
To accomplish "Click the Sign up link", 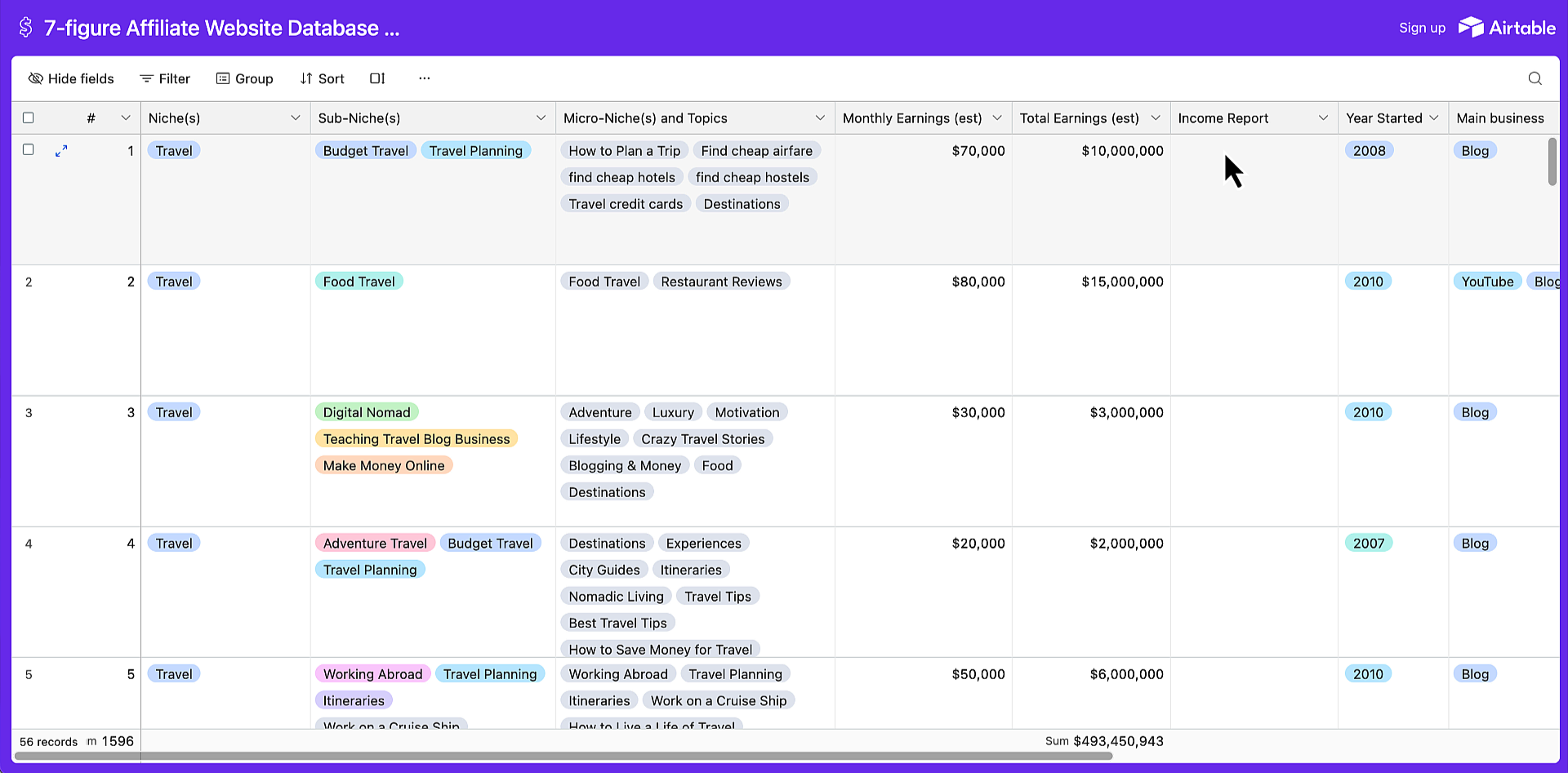I will (x=1422, y=28).
